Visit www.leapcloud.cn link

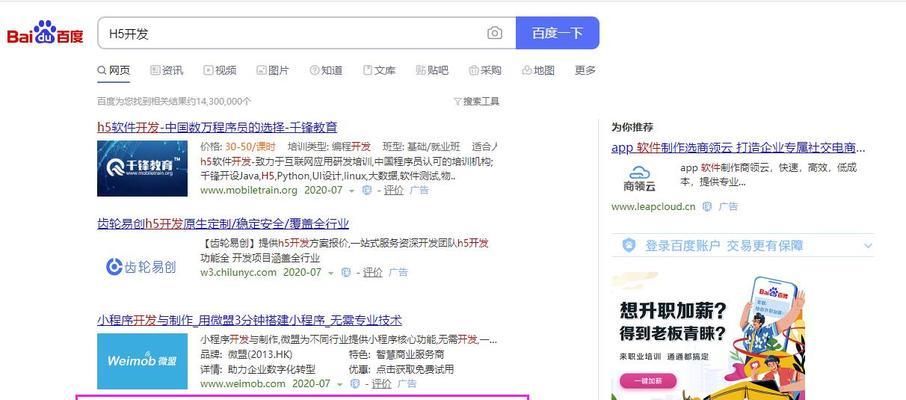653,206
